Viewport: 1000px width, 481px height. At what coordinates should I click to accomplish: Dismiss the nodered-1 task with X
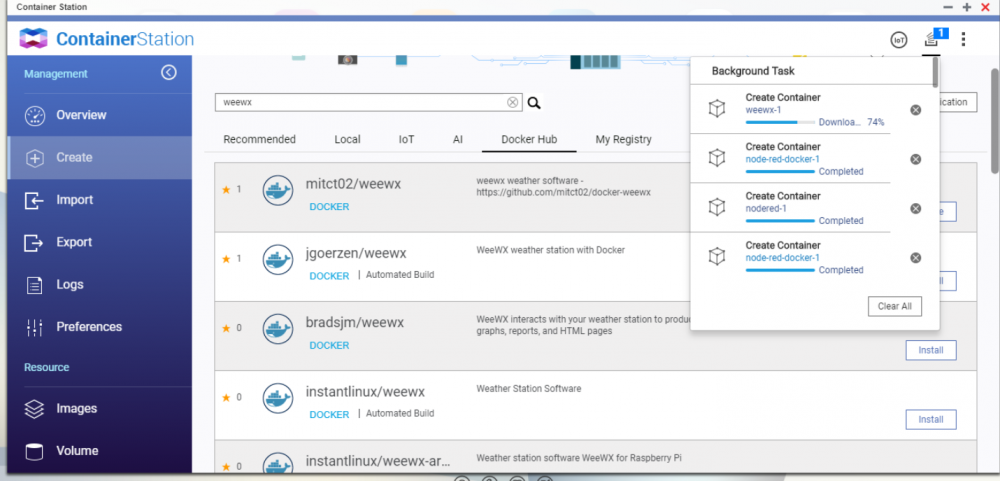(x=915, y=209)
